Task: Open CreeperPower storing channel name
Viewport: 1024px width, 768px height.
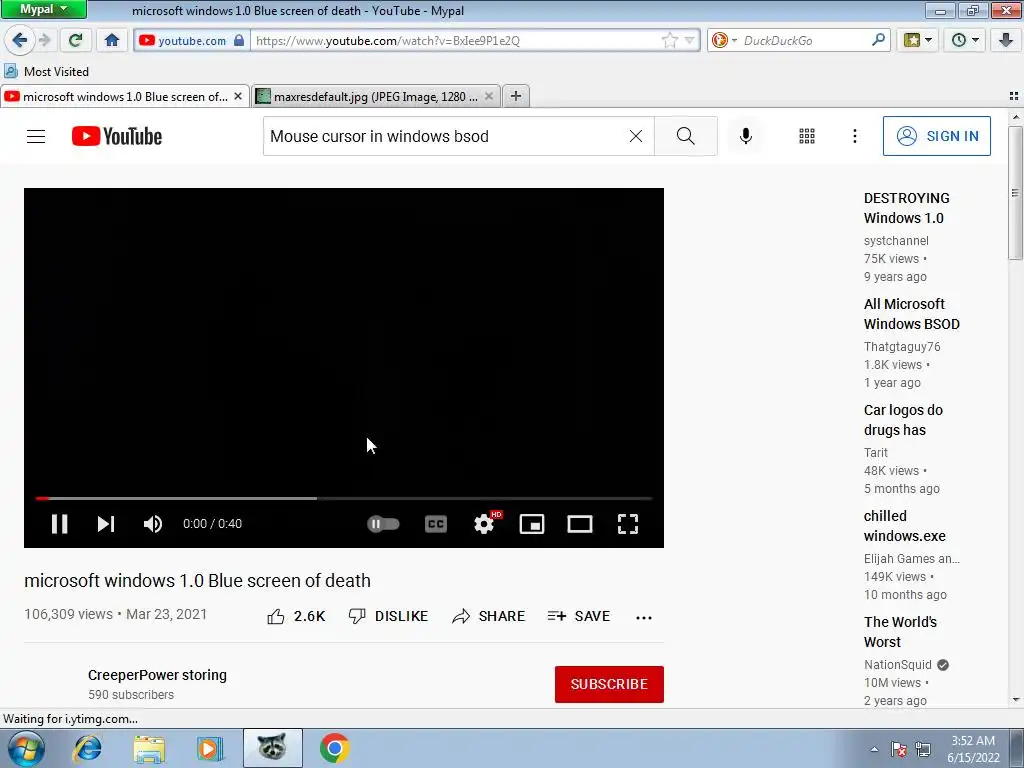Action: click(x=157, y=675)
